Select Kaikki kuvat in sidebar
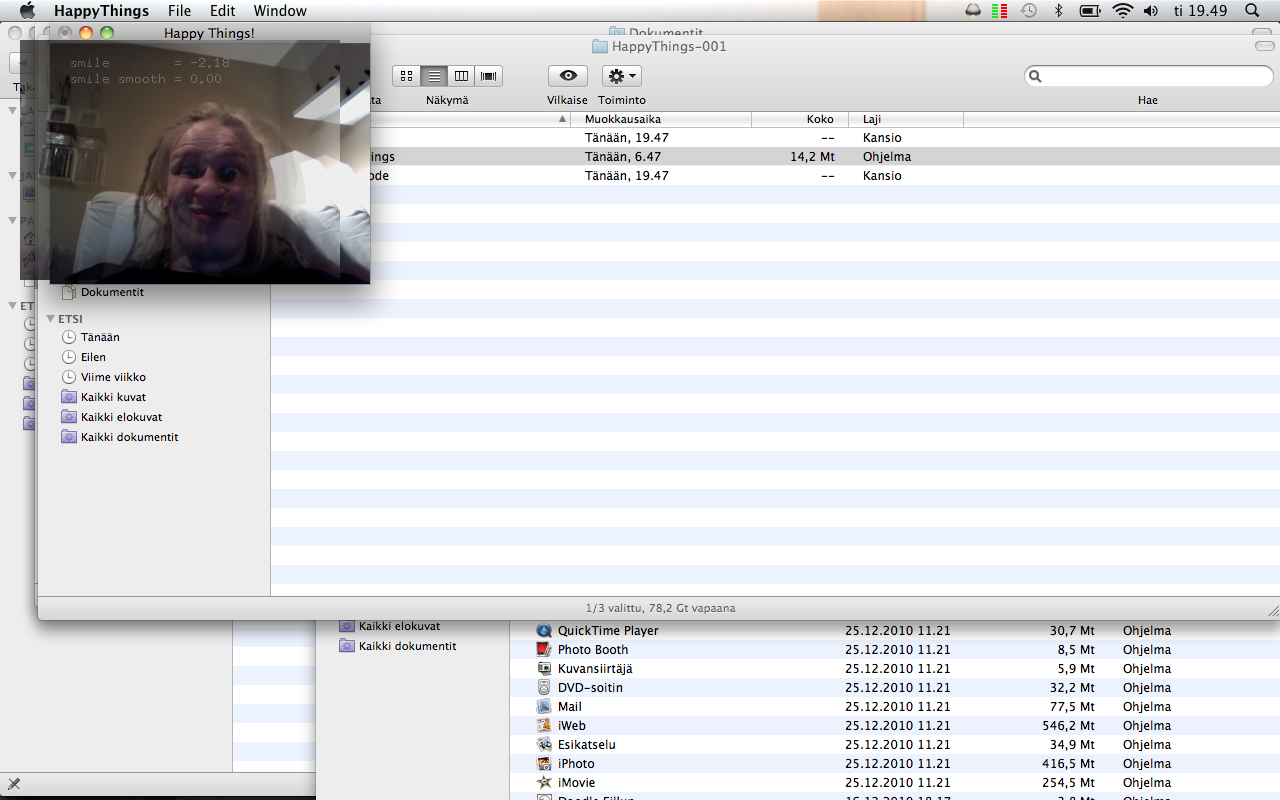1280x800 pixels. [x=113, y=397]
